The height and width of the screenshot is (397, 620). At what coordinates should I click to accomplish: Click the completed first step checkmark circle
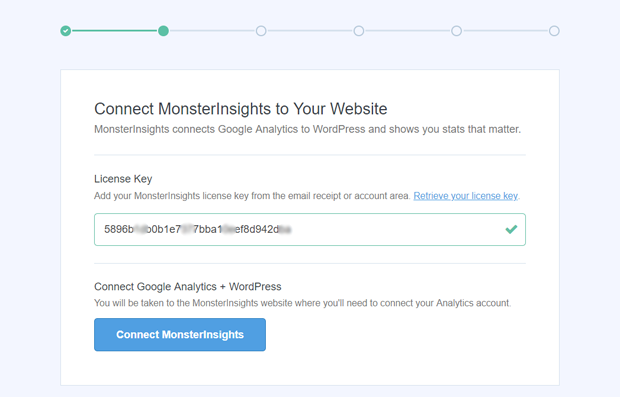click(x=66, y=31)
